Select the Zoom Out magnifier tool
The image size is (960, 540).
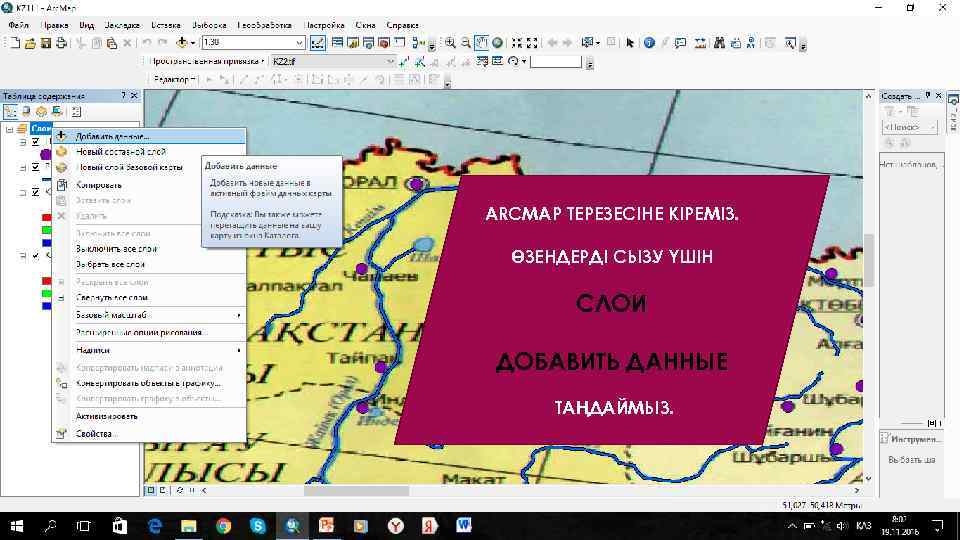point(466,42)
